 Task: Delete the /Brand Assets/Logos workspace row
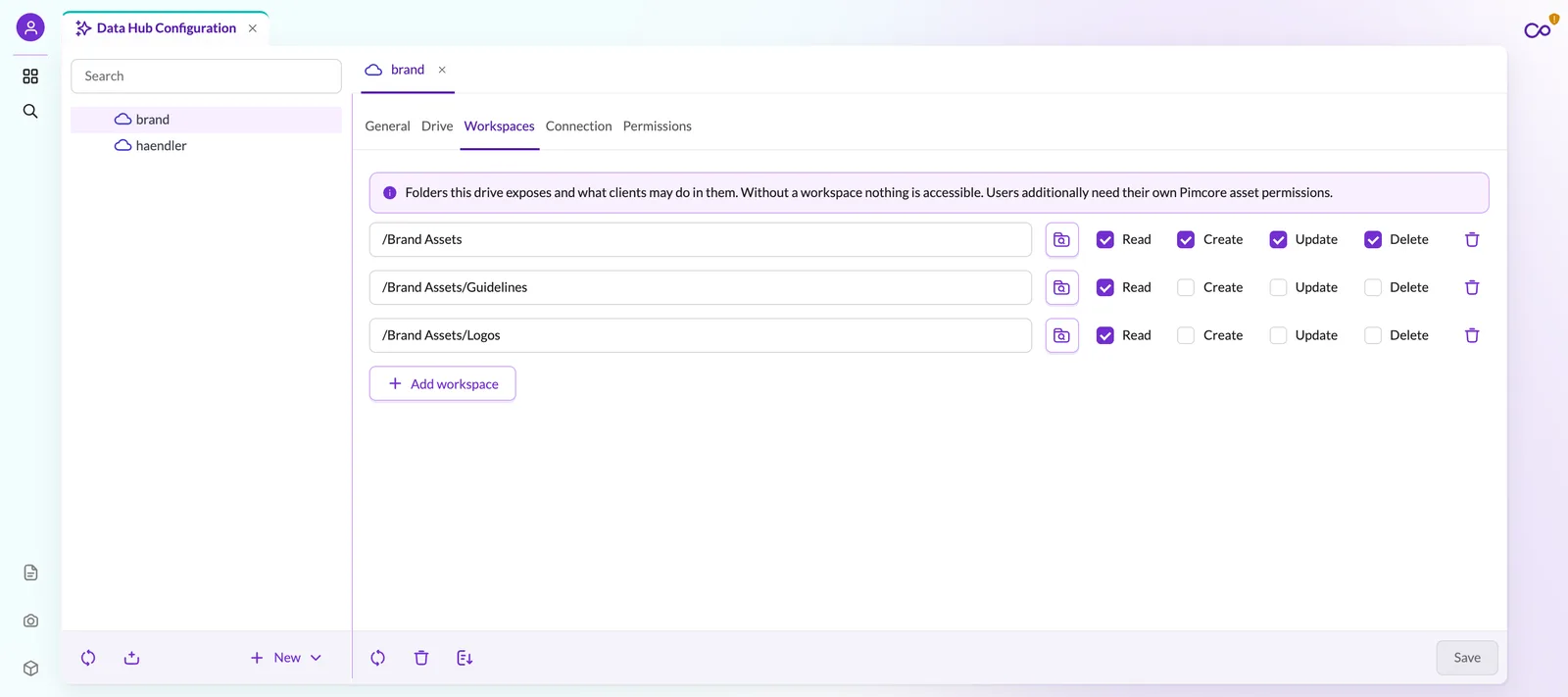tap(1472, 336)
